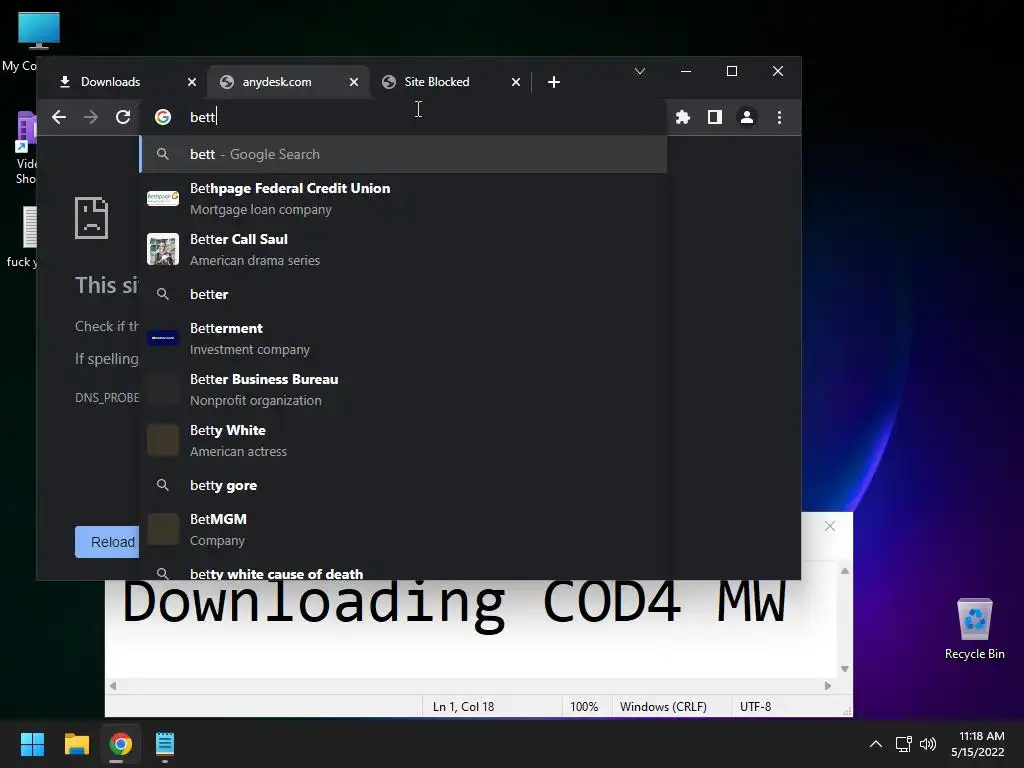Select the 'better' search suggestion

pyautogui.click(x=404, y=294)
